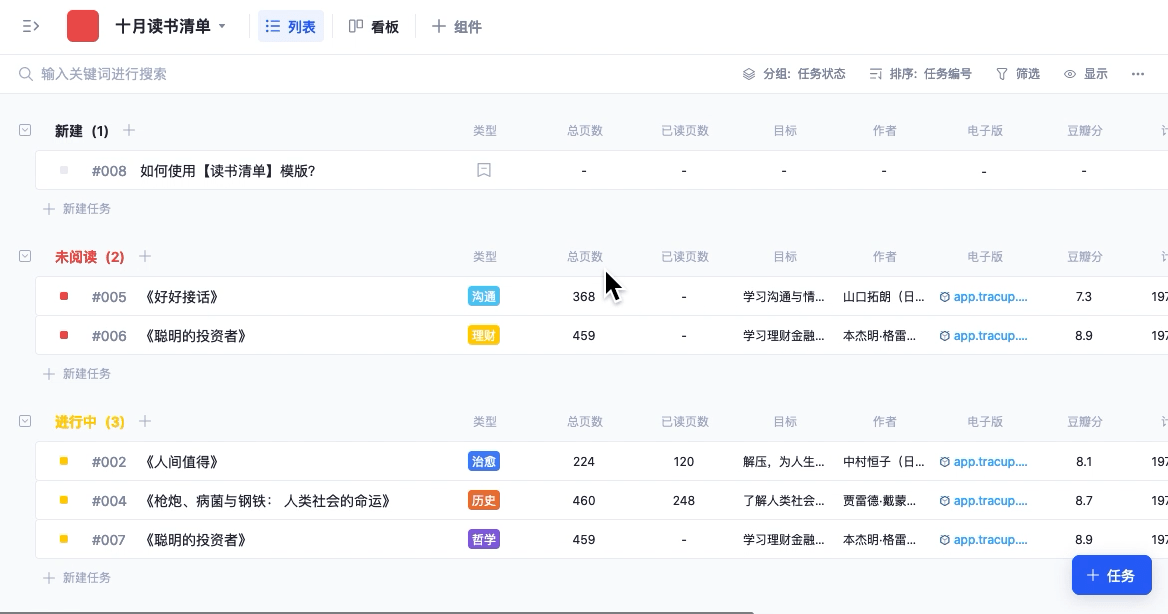Select the 列表 list view tab
Image resolution: width=1168 pixels, height=614 pixels.
[x=290, y=26]
